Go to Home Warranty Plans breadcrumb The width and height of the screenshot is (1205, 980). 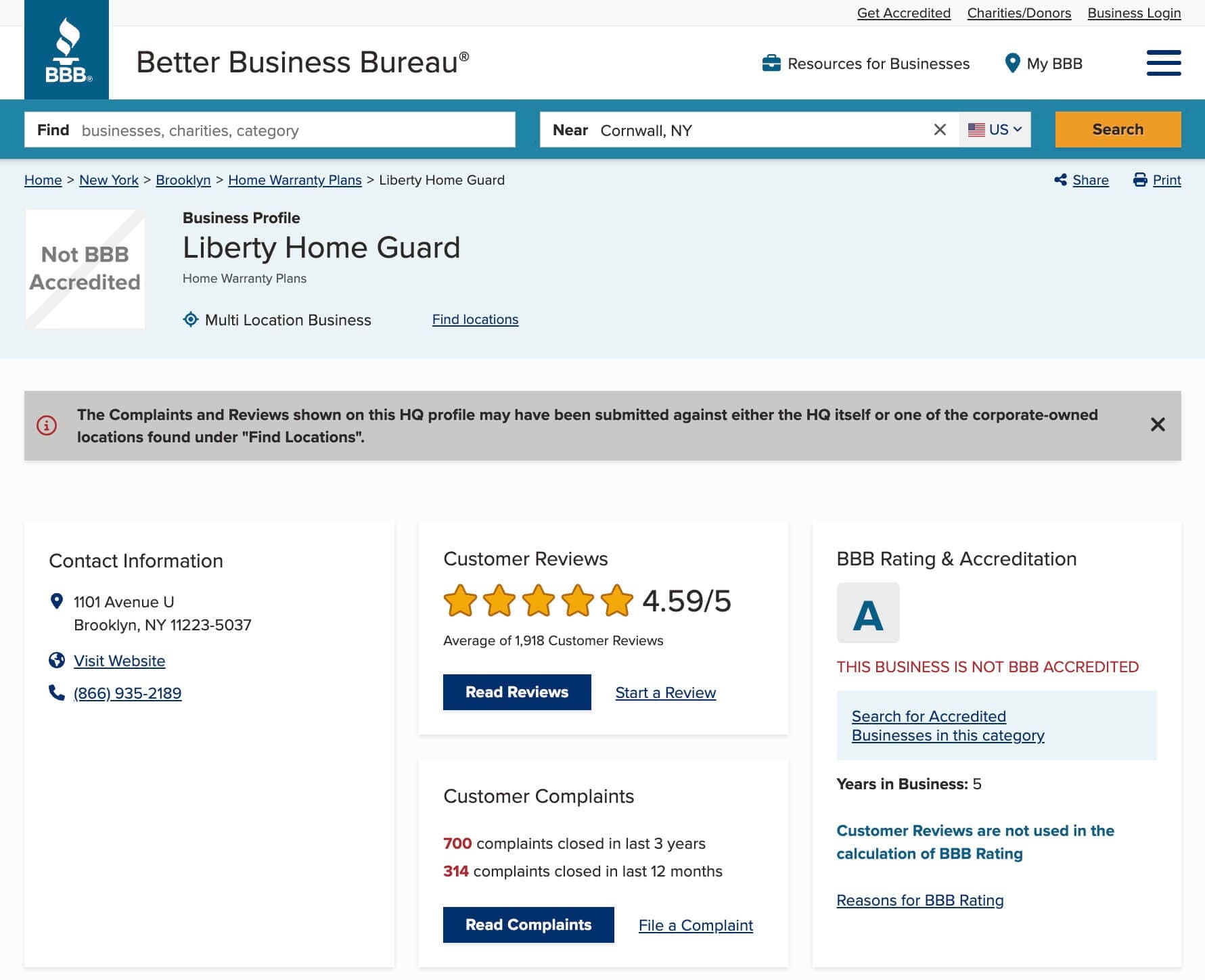click(295, 180)
